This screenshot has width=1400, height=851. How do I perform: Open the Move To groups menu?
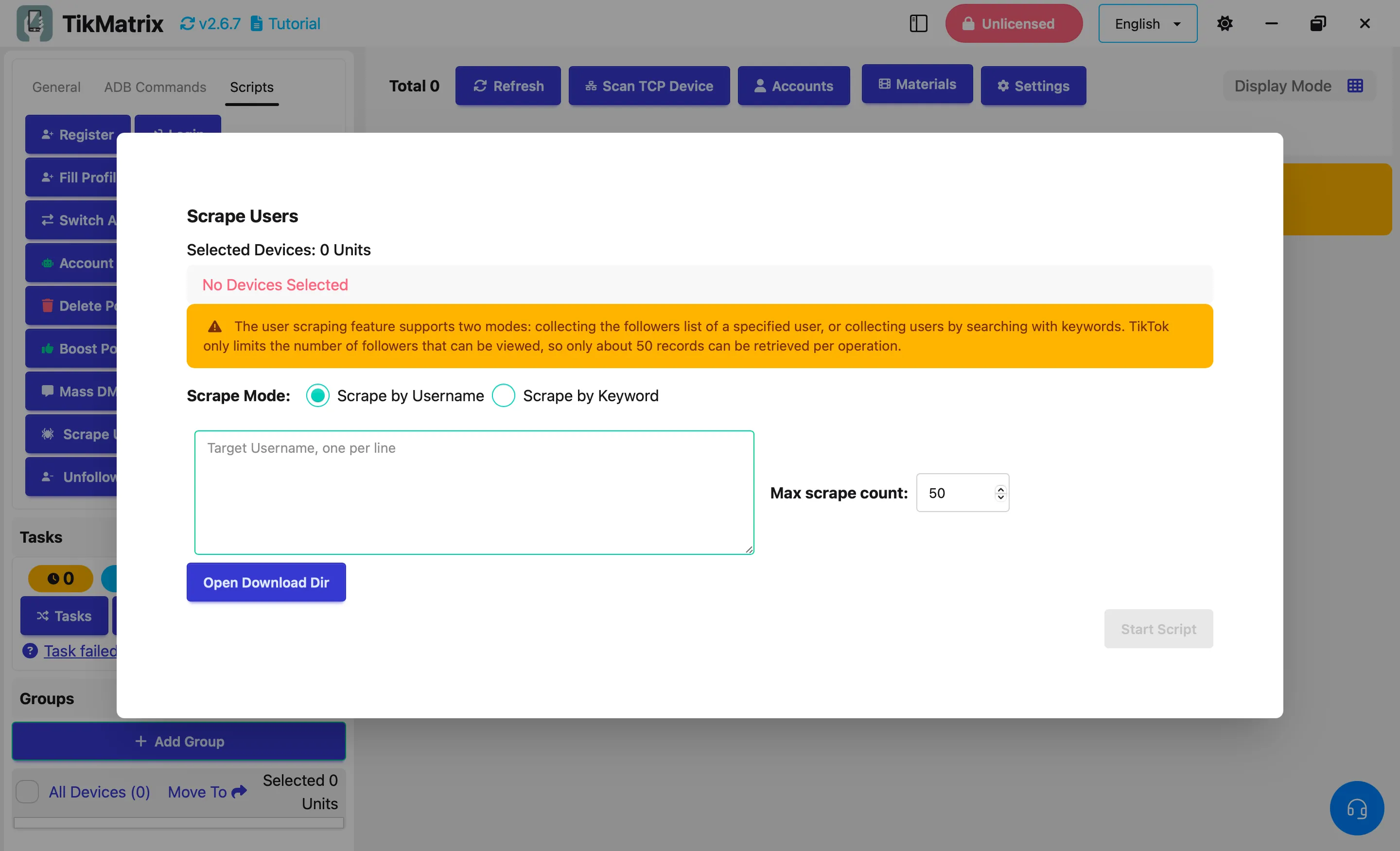click(x=207, y=791)
